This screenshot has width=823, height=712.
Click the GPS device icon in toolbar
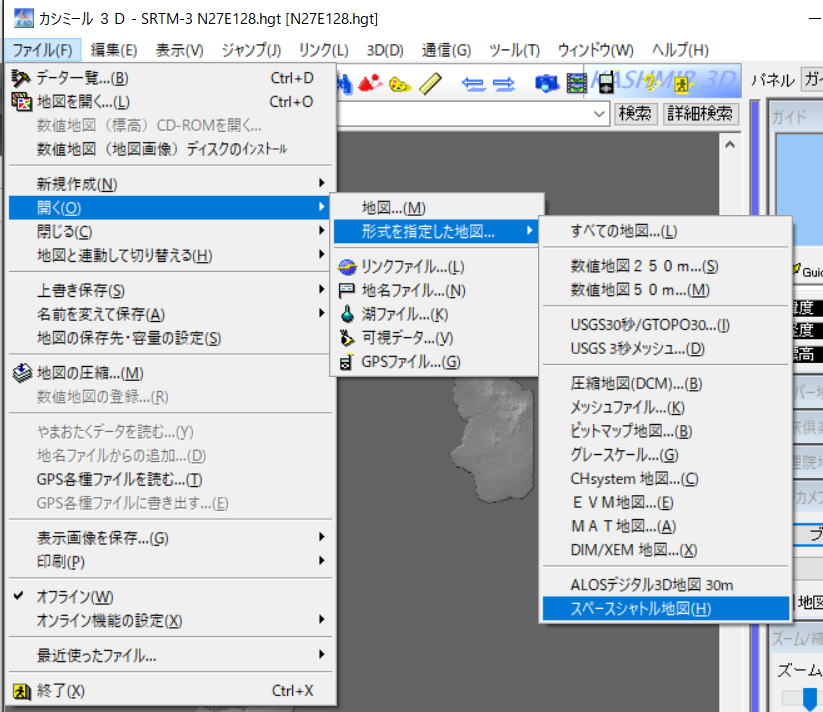[x=605, y=85]
